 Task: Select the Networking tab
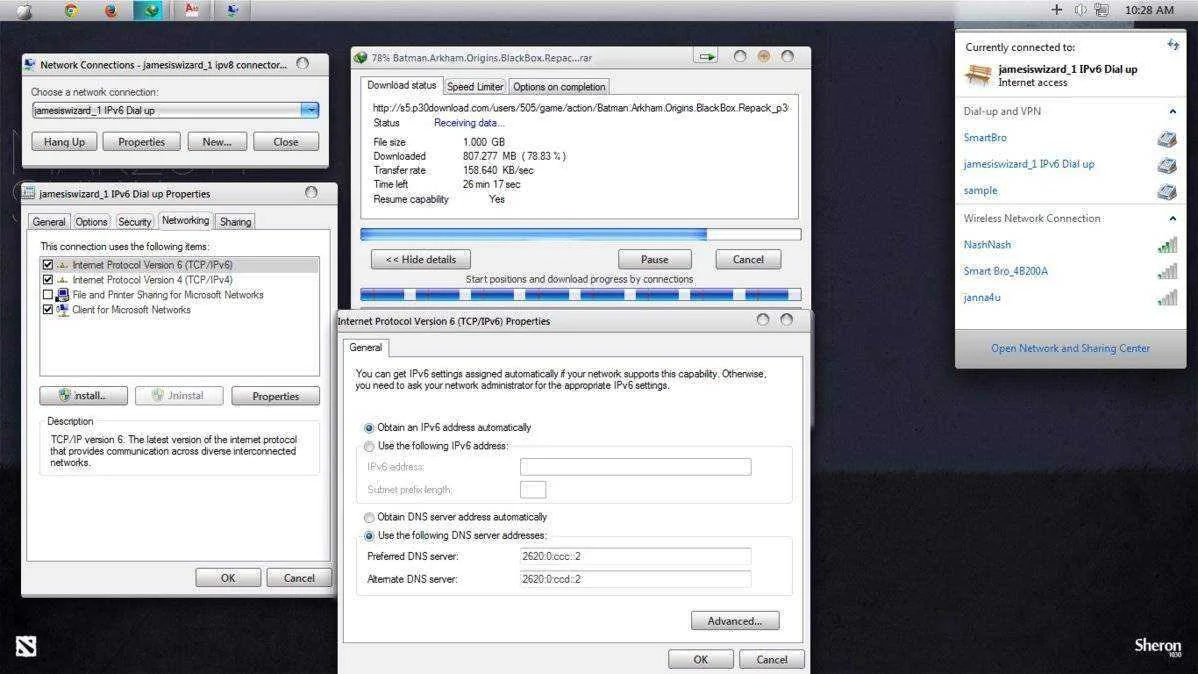click(185, 220)
